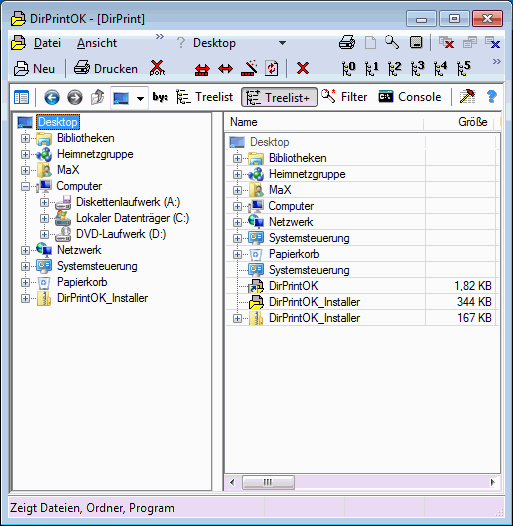Select Diskettenlaufwerk (A:) in tree
The image size is (513, 526).
[x=128, y=202]
